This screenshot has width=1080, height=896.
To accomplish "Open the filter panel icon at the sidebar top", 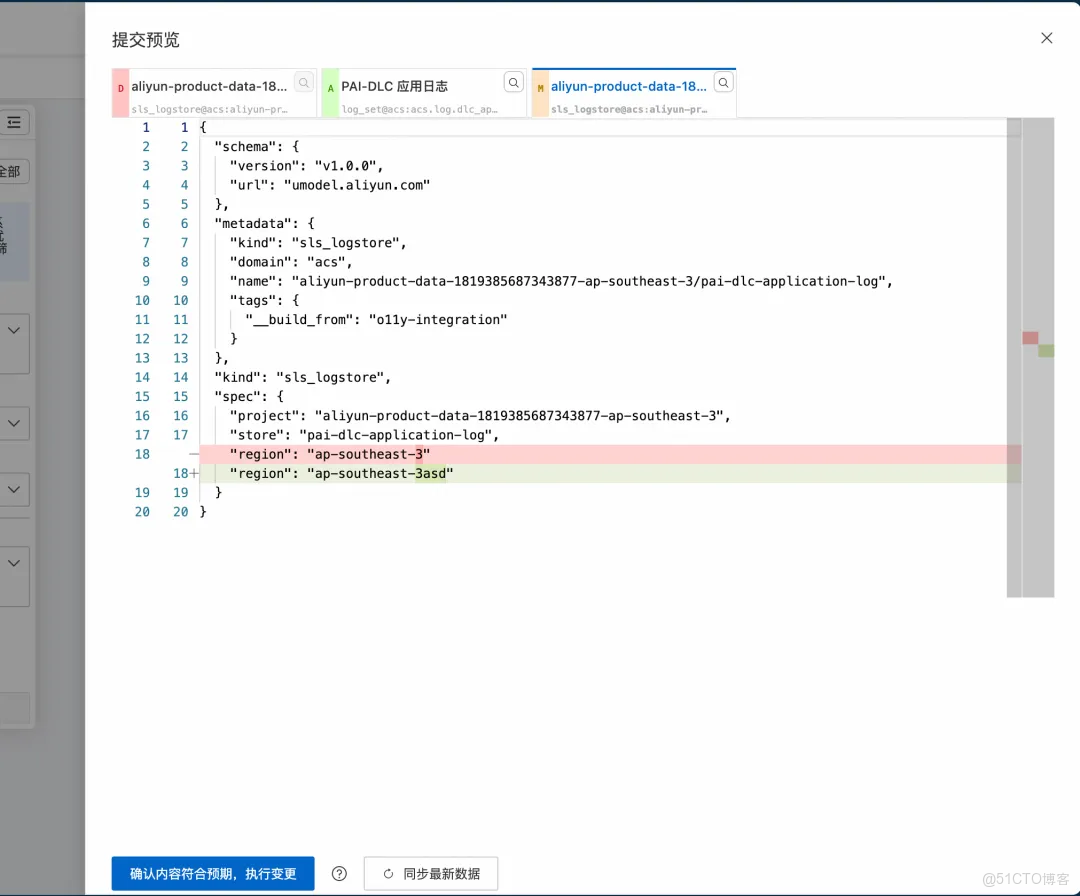I will [x=14, y=122].
